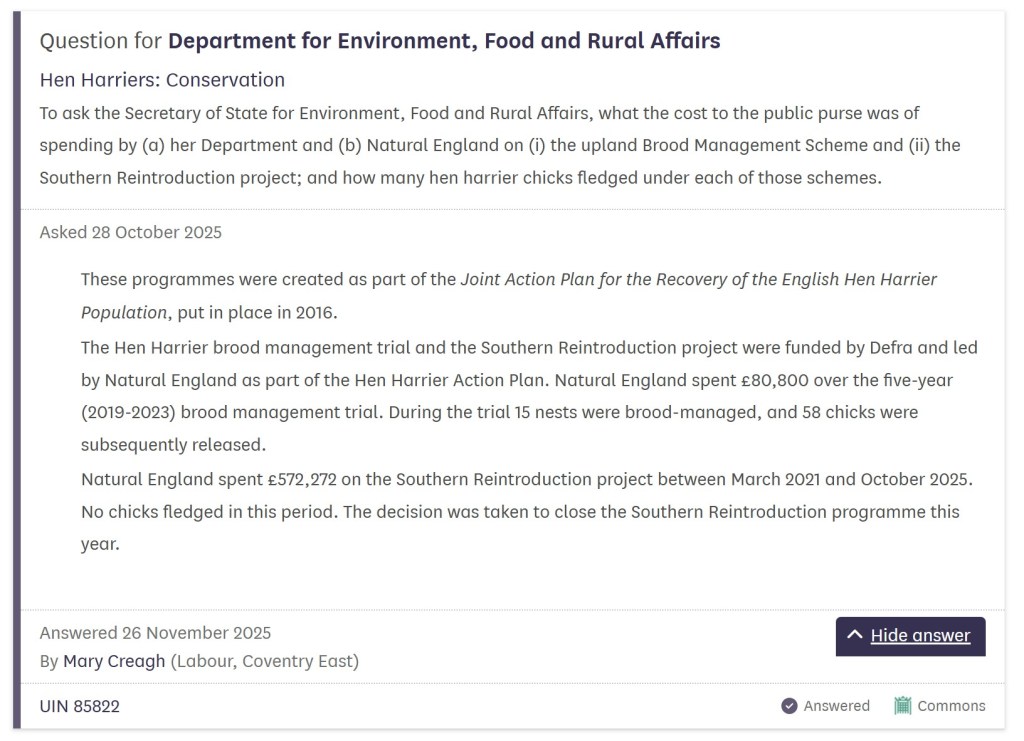Click the Answered 26 November 2025 date
1024x741 pixels.
pos(155,633)
